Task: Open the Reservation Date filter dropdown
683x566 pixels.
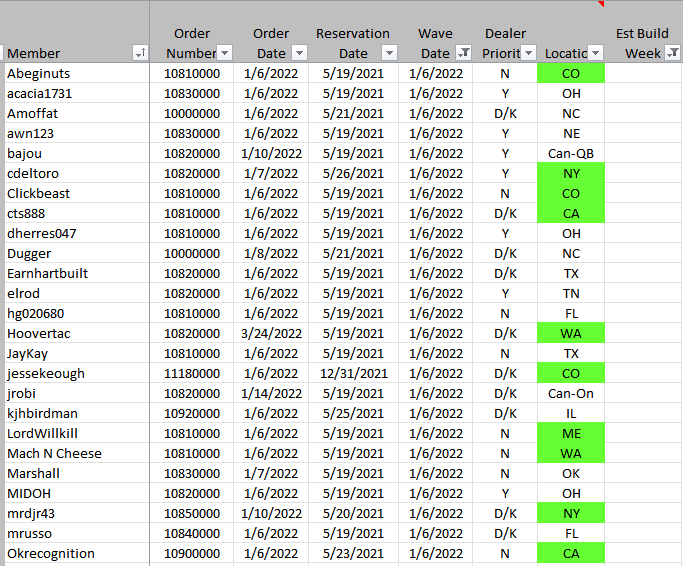Action: (x=389, y=53)
